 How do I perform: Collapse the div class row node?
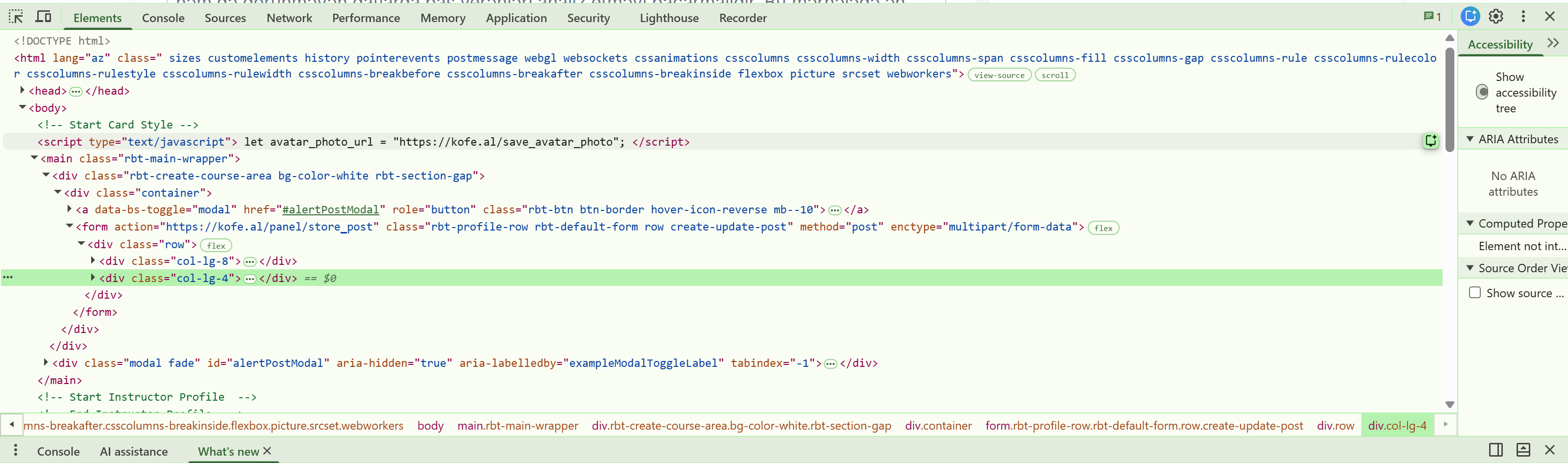click(x=81, y=244)
